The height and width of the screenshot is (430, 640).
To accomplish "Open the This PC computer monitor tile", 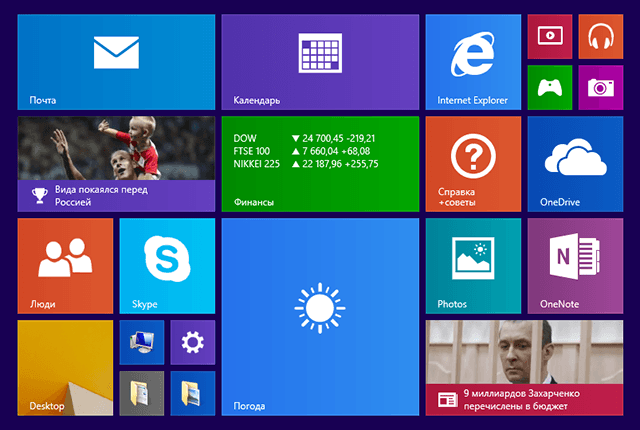I will 142,342.
